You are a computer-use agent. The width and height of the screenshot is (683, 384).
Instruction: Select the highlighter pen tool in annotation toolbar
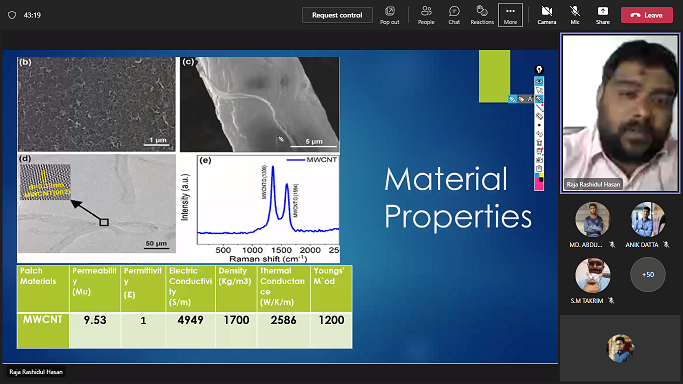(539, 99)
